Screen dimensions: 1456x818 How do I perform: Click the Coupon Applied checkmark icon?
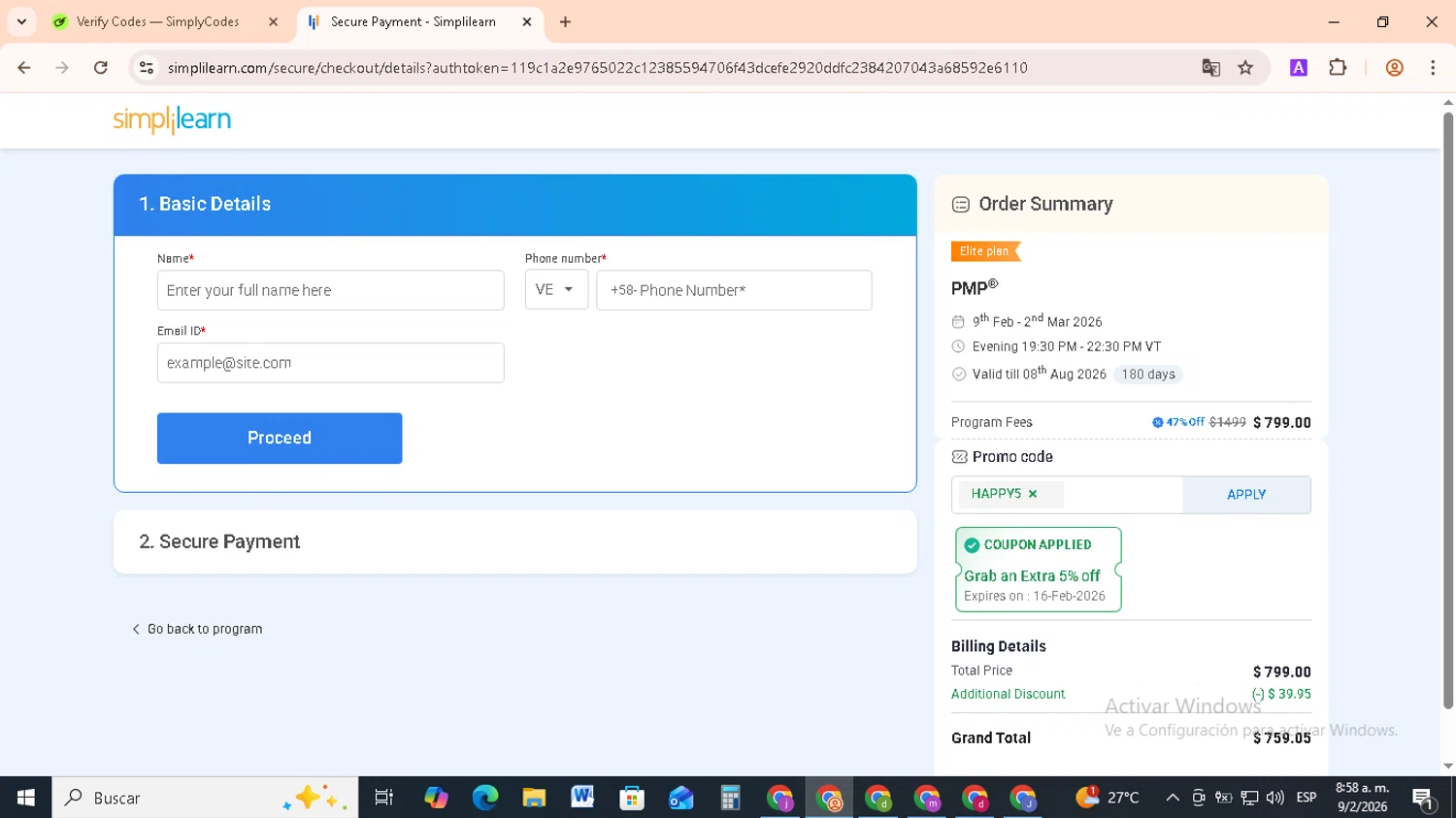tap(972, 545)
